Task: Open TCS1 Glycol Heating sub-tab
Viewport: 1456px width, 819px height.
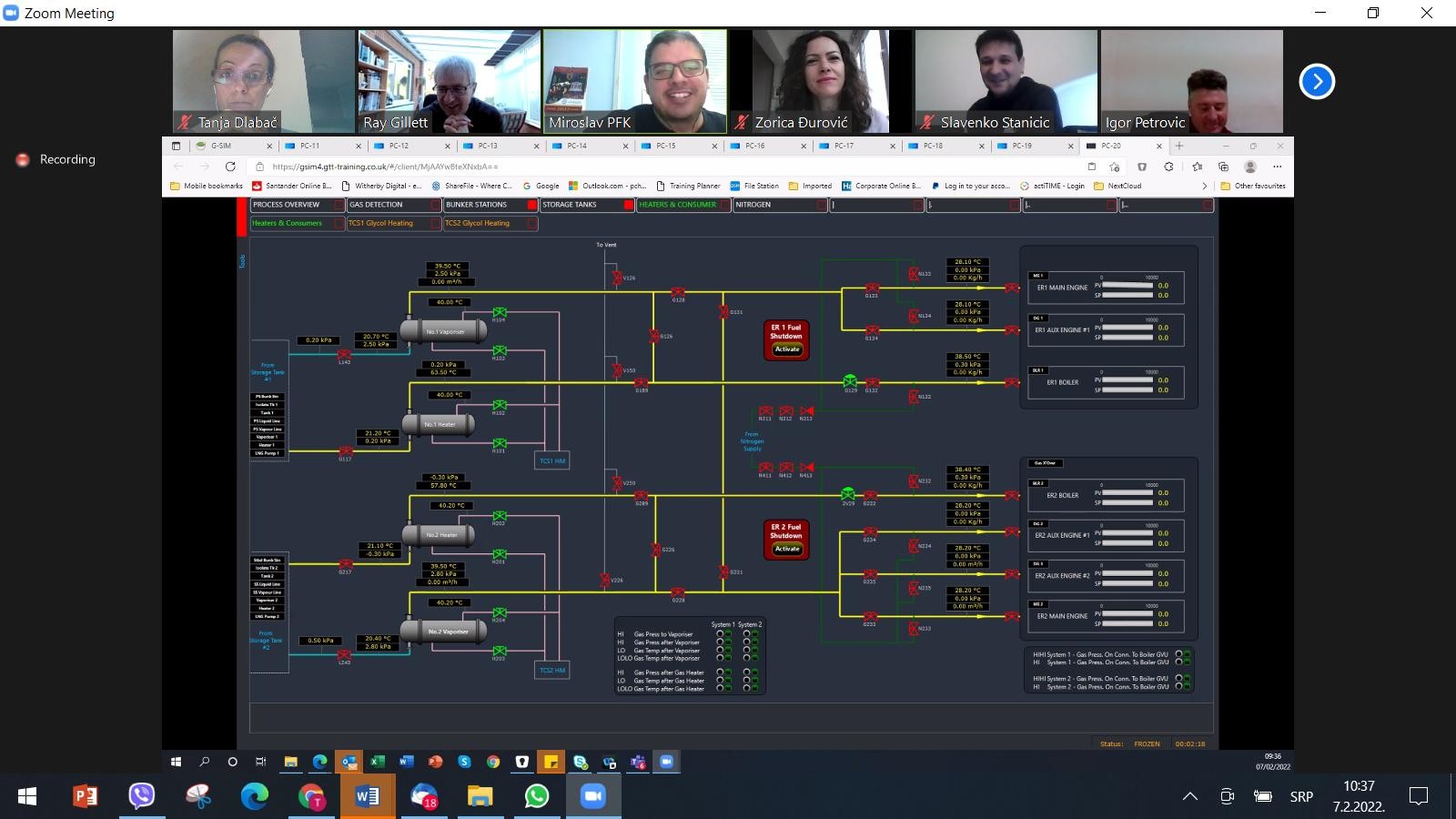Action: (394, 223)
